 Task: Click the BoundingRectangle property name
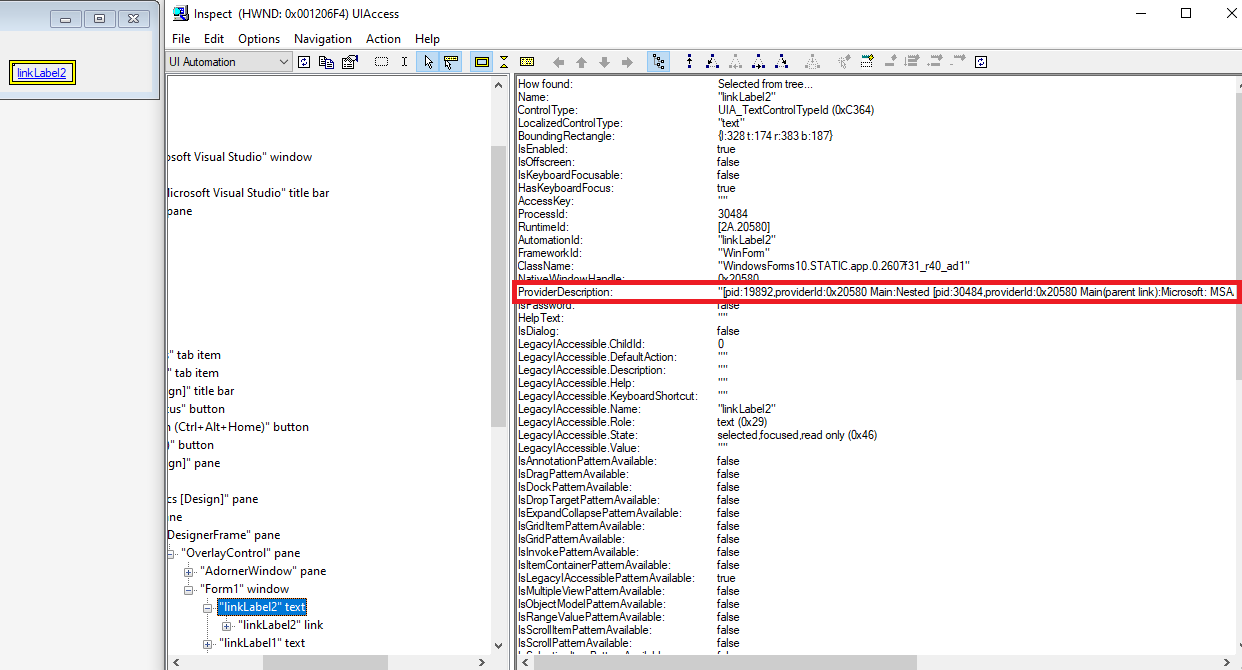[566, 136]
